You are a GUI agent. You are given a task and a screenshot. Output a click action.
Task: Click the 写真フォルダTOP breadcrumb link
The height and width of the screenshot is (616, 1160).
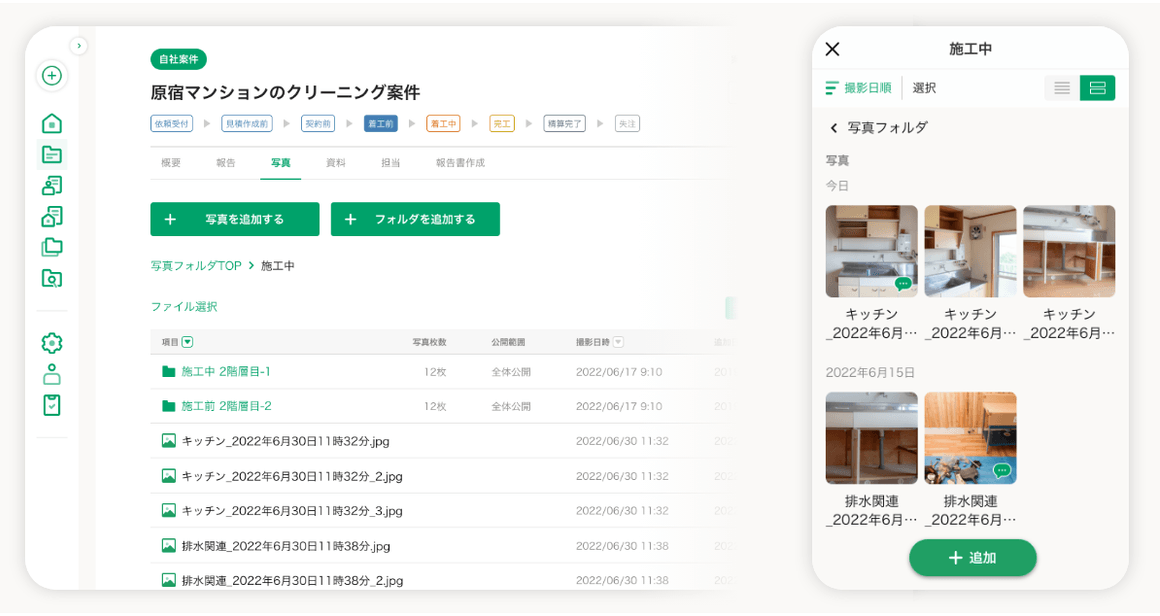pyautogui.click(x=196, y=266)
